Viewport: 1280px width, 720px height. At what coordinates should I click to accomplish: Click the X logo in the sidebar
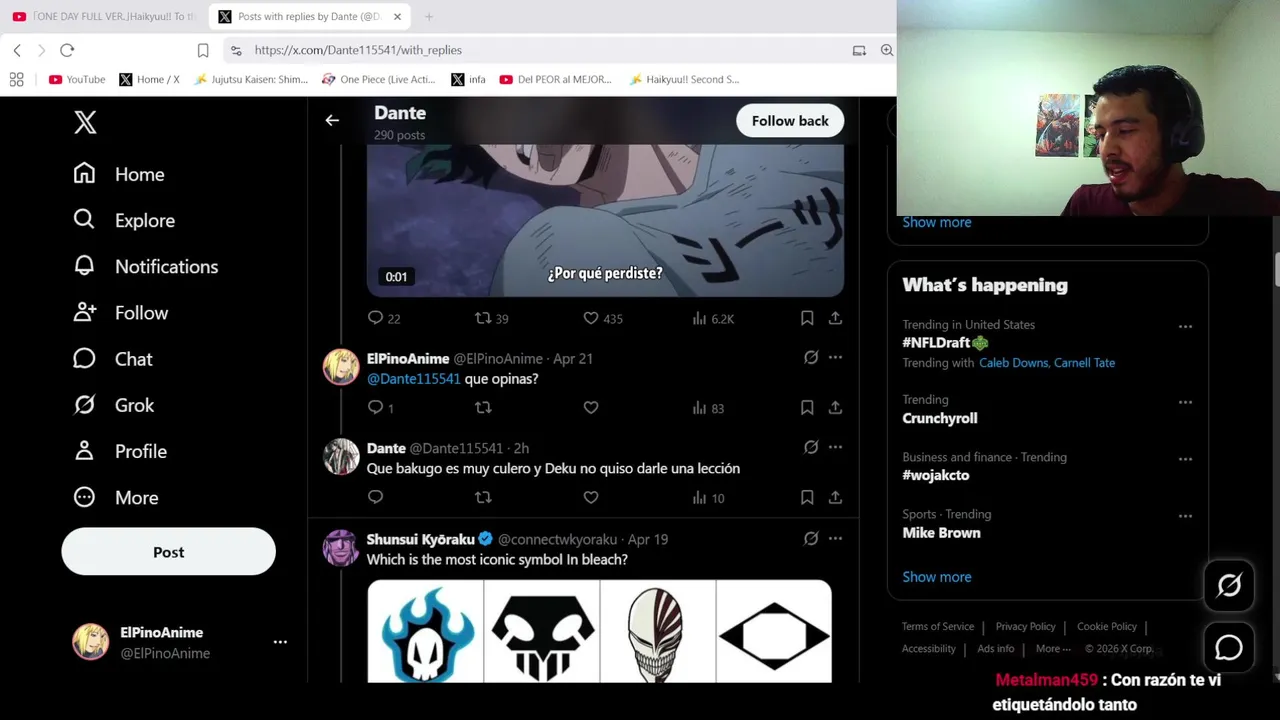click(x=85, y=122)
